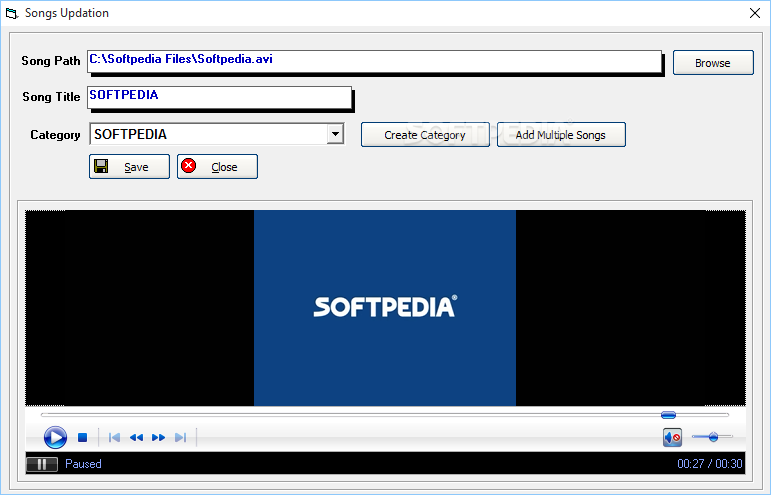This screenshot has width=771, height=495.
Task: Stop playback with the square stop button
Action: pos(83,437)
